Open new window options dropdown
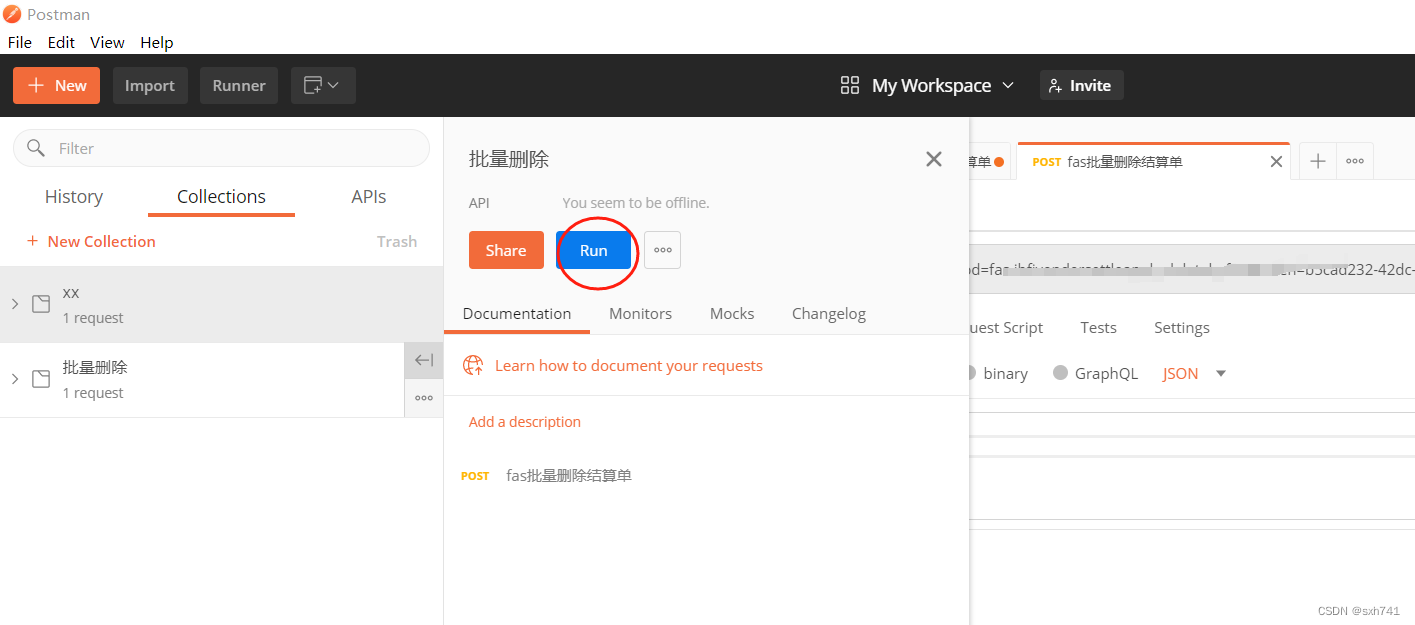 [x=323, y=85]
